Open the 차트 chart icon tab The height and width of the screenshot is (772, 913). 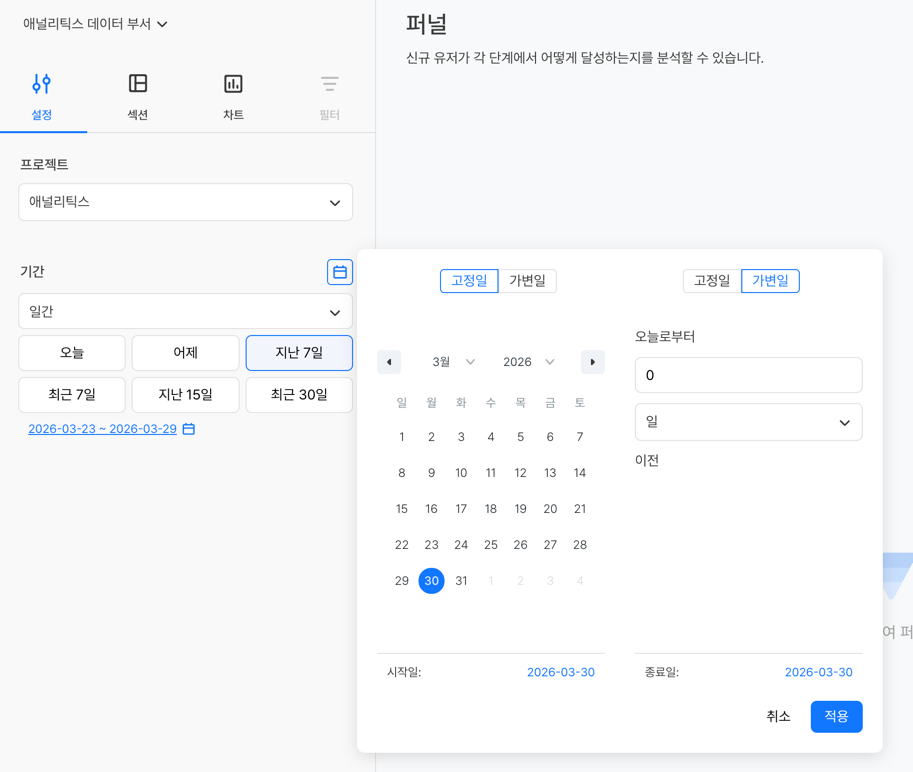point(233,84)
